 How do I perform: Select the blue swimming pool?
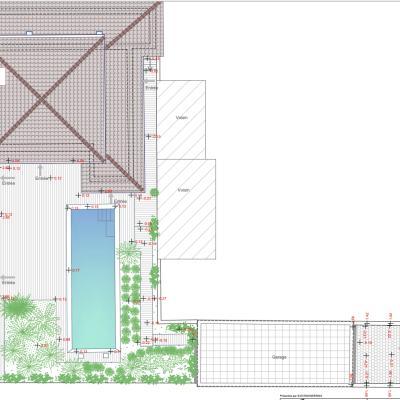click(93, 279)
